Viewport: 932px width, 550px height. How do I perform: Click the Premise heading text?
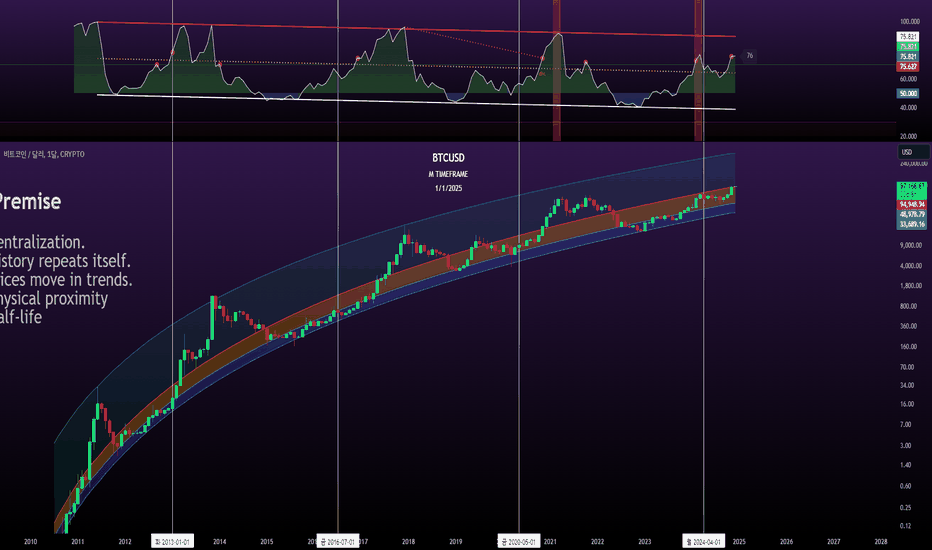coord(30,202)
